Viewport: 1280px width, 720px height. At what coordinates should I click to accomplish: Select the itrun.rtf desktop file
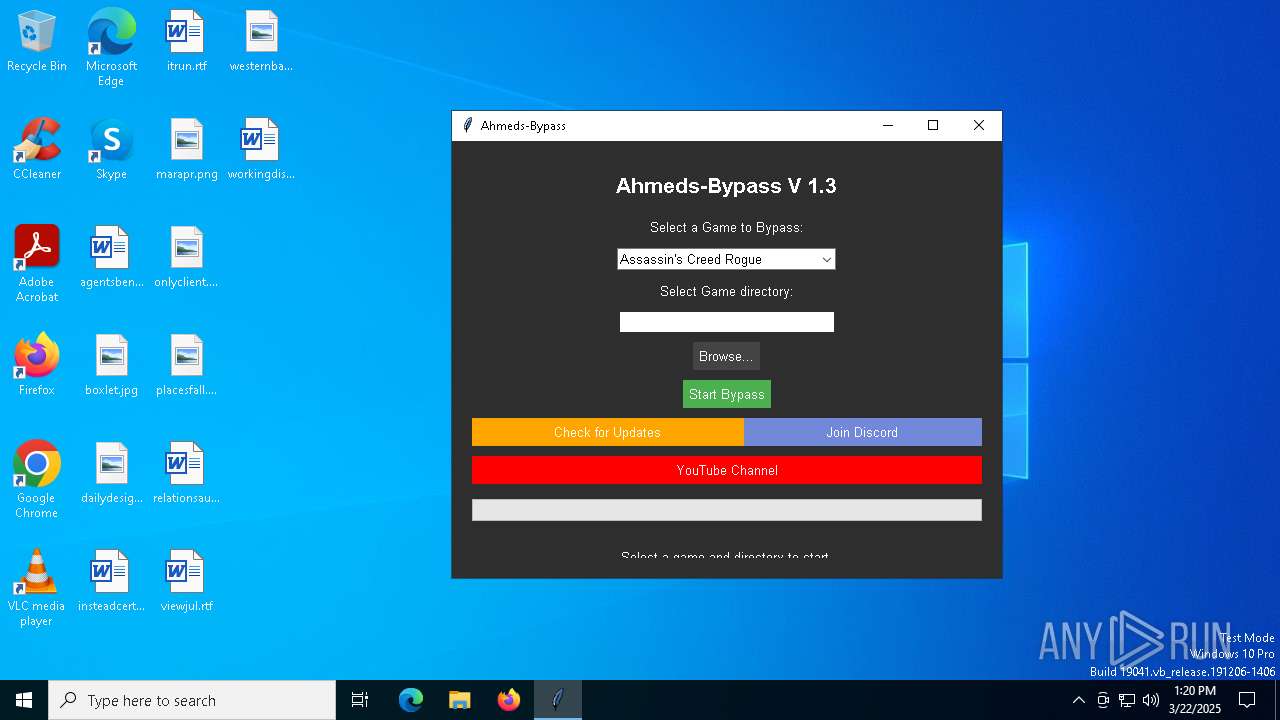point(186,42)
